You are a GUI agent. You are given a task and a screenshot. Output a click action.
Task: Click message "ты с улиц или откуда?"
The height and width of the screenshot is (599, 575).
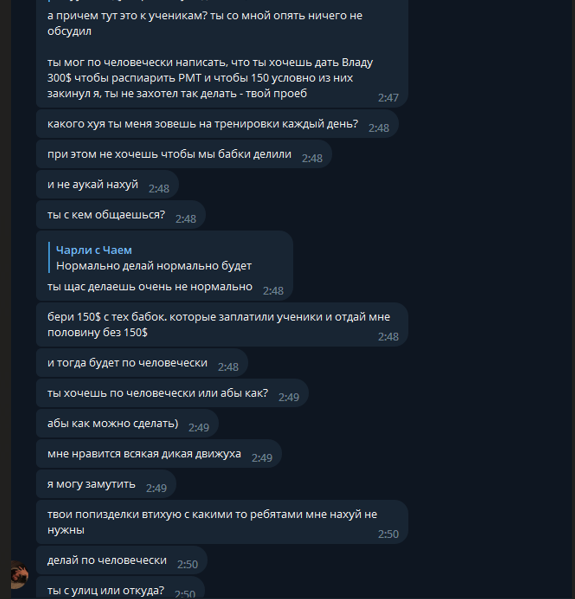pyautogui.click(x=120, y=591)
